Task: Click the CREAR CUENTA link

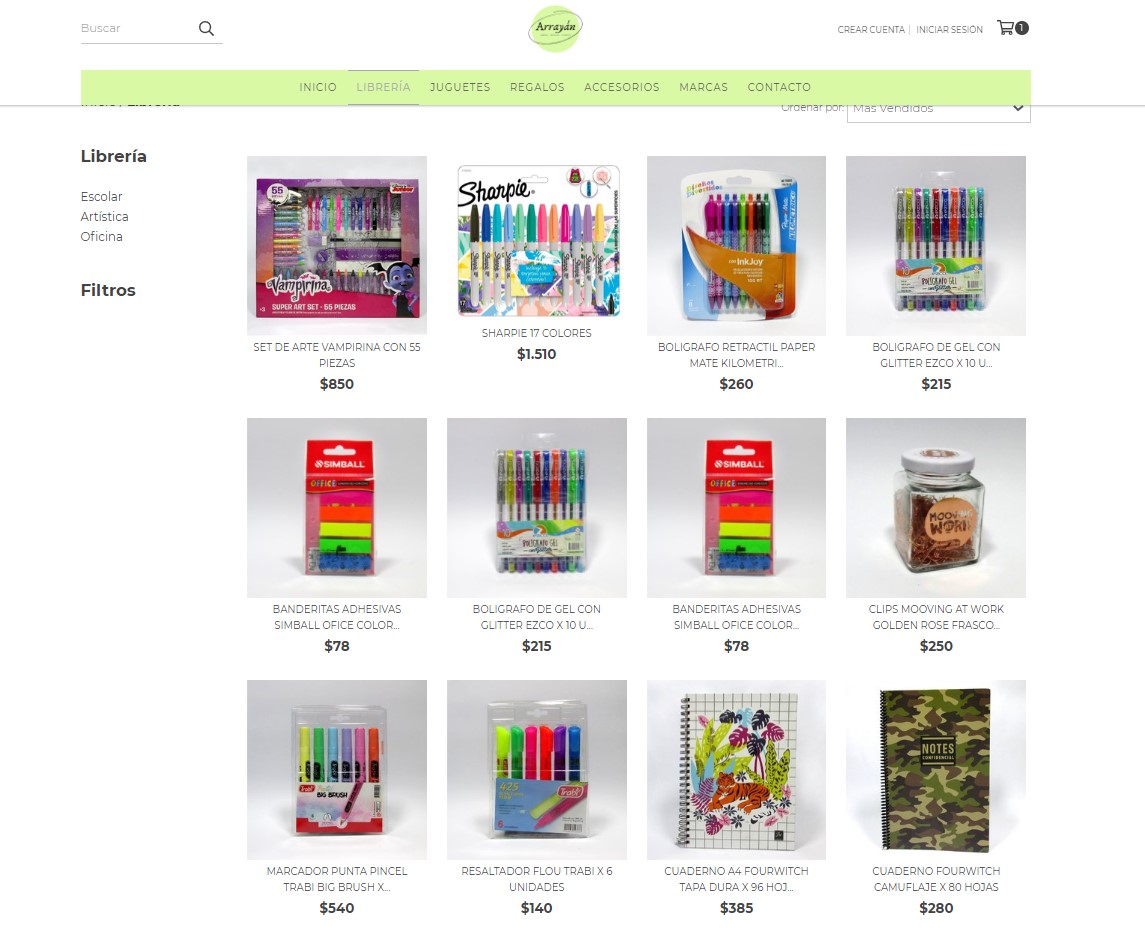Action: (x=870, y=30)
